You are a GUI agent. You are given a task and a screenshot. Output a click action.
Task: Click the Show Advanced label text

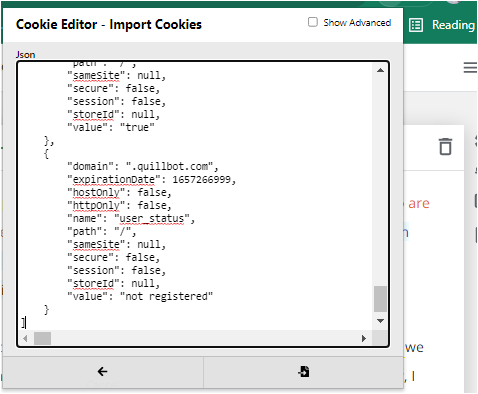tap(357, 23)
